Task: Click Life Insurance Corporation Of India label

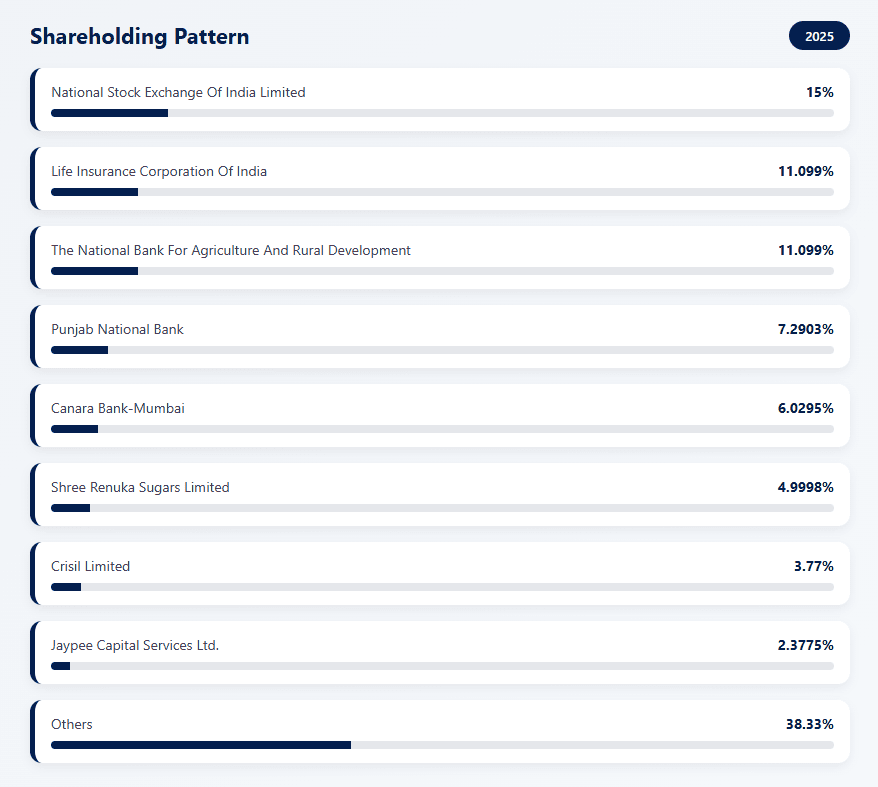Action: pos(159,171)
